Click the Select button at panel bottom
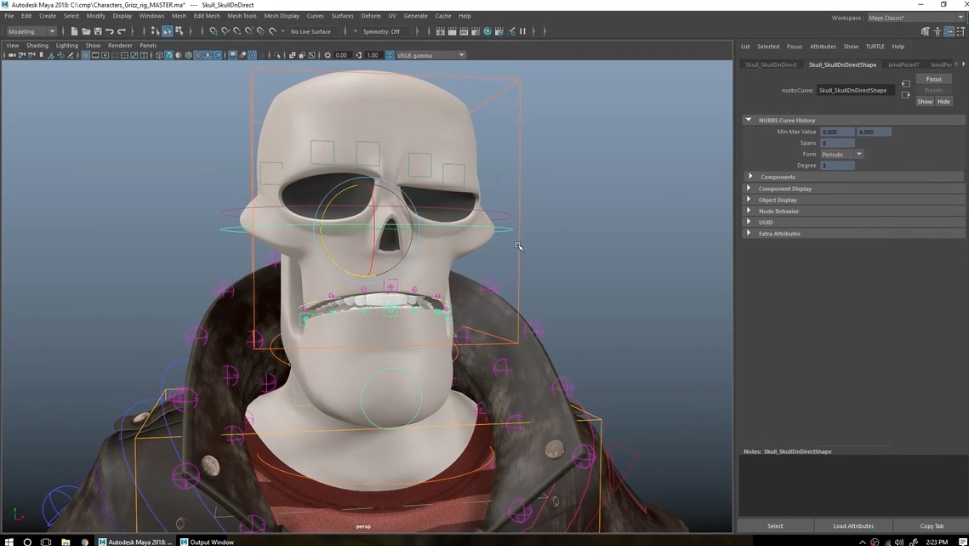The height and width of the screenshot is (546, 969). tap(775, 526)
